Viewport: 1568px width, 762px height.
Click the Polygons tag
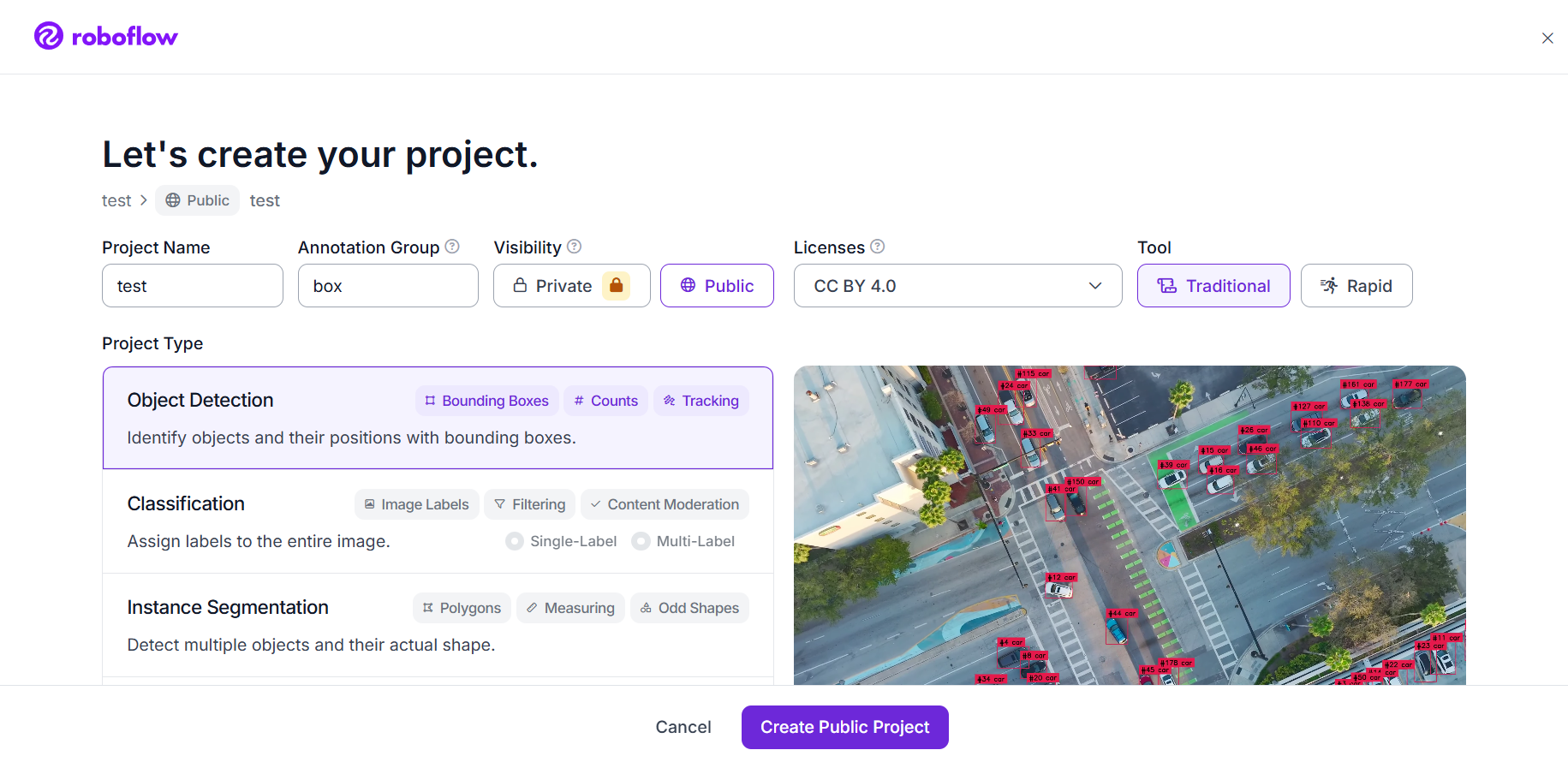(x=462, y=608)
